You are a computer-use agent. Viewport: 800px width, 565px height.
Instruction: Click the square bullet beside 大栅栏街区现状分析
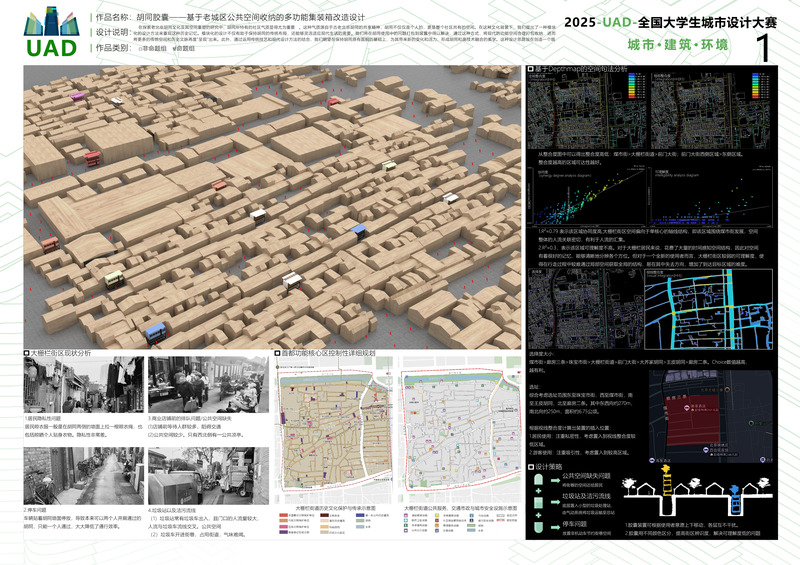coord(27,353)
